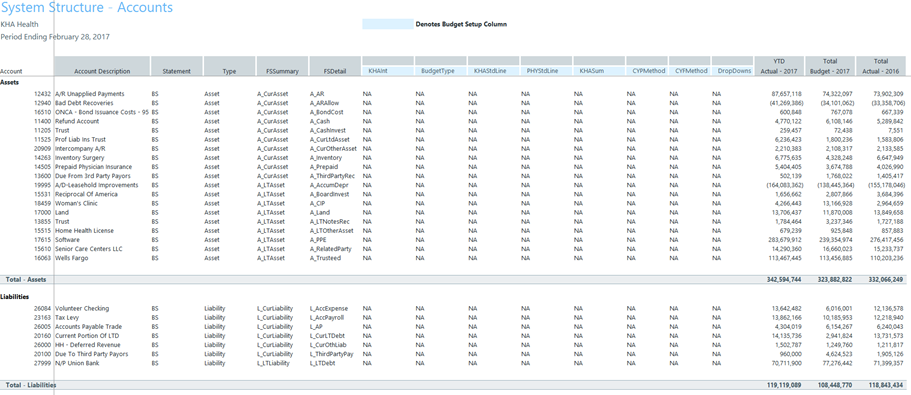The image size is (911, 395).
Task: Select the Volunteer Checking description cell
Action: (82, 308)
